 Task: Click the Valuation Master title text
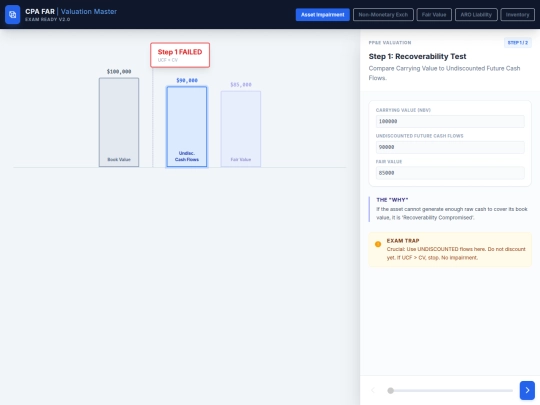[x=89, y=11]
